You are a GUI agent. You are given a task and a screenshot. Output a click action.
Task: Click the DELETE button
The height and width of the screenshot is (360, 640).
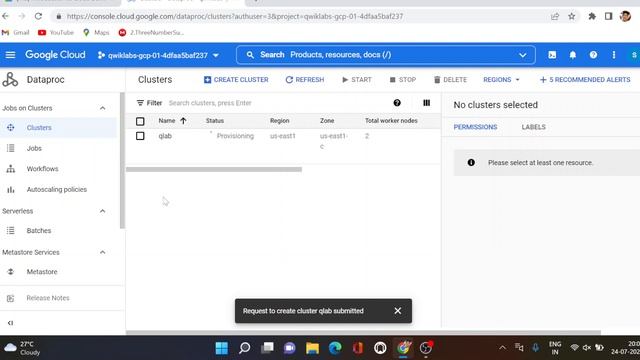[450, 80]
